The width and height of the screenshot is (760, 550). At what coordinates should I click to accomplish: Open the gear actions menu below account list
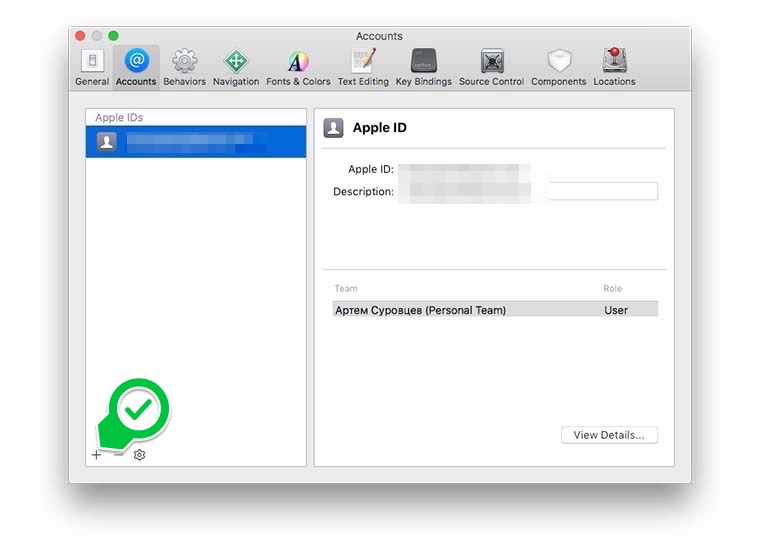140,455
